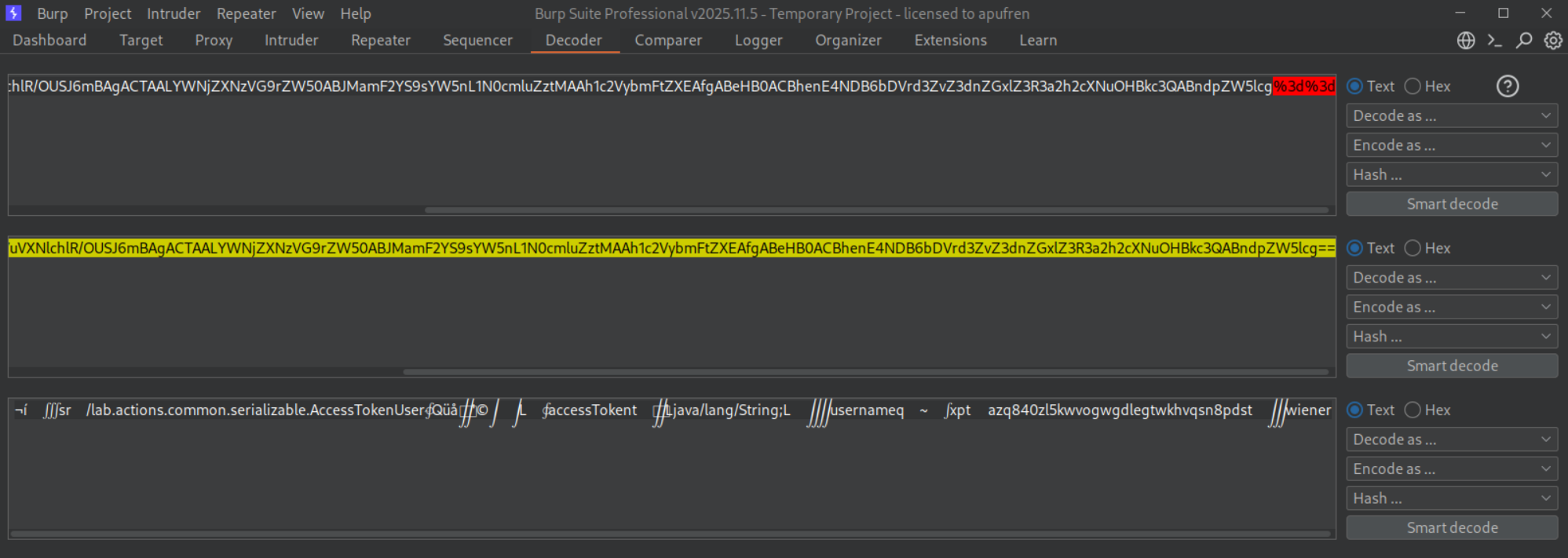Open the third panel's 'Hash' dropdown
Viewport: 1568px width, 558px height.
point(1451,498)
